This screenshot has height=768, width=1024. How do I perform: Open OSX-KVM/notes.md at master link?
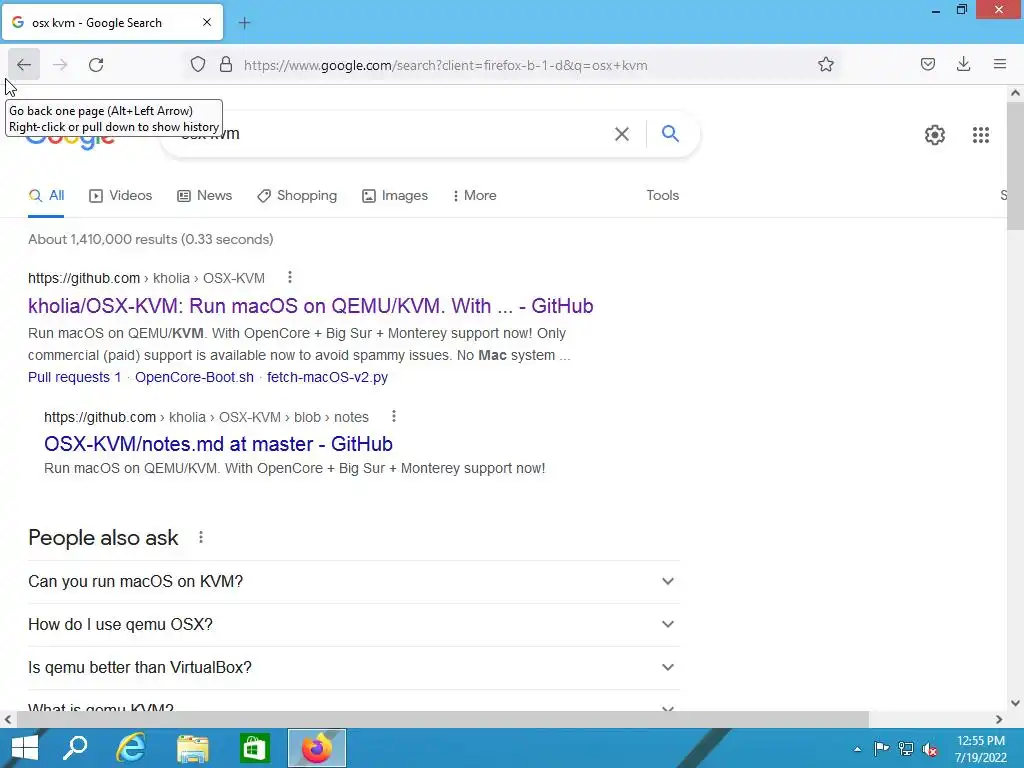(218, 444)
